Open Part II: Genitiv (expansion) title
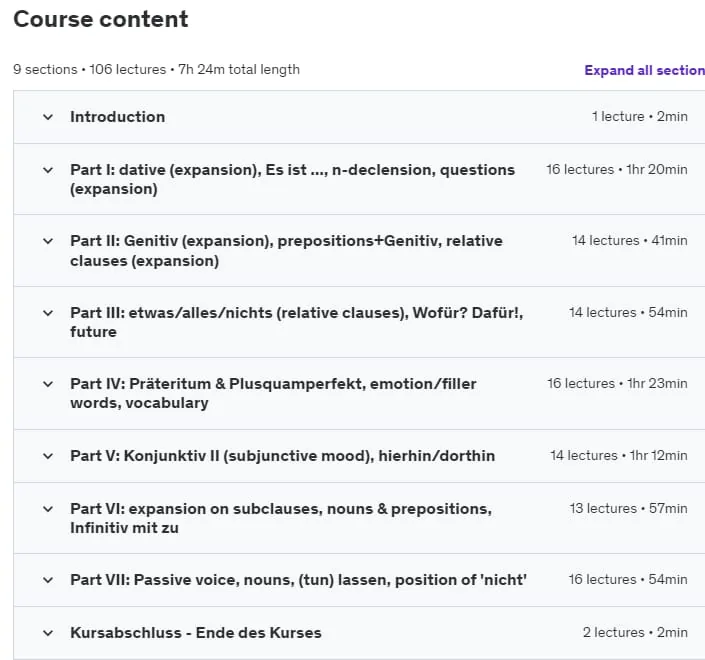The height and width of the screenshot is (660, 705). (x=286, y=251)
